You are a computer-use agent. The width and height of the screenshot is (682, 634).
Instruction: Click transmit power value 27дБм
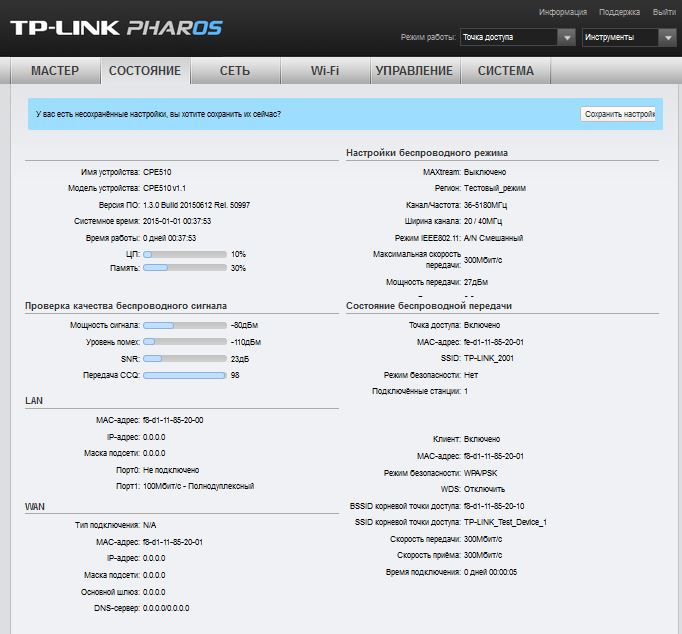pyautogui.click(x=476, y=282)
